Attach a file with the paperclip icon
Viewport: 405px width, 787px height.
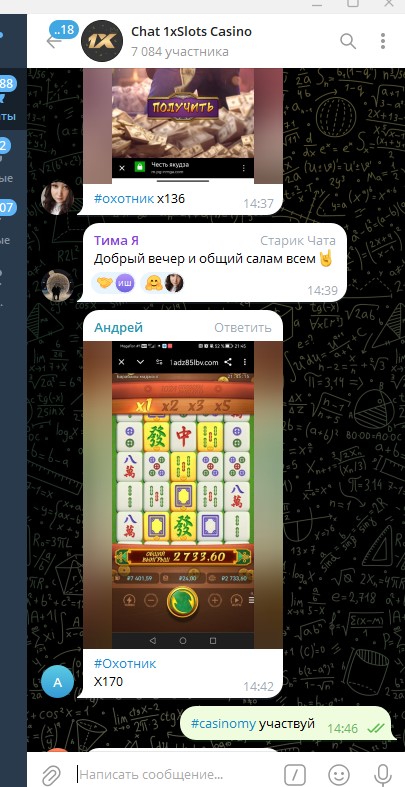(51, 774)
